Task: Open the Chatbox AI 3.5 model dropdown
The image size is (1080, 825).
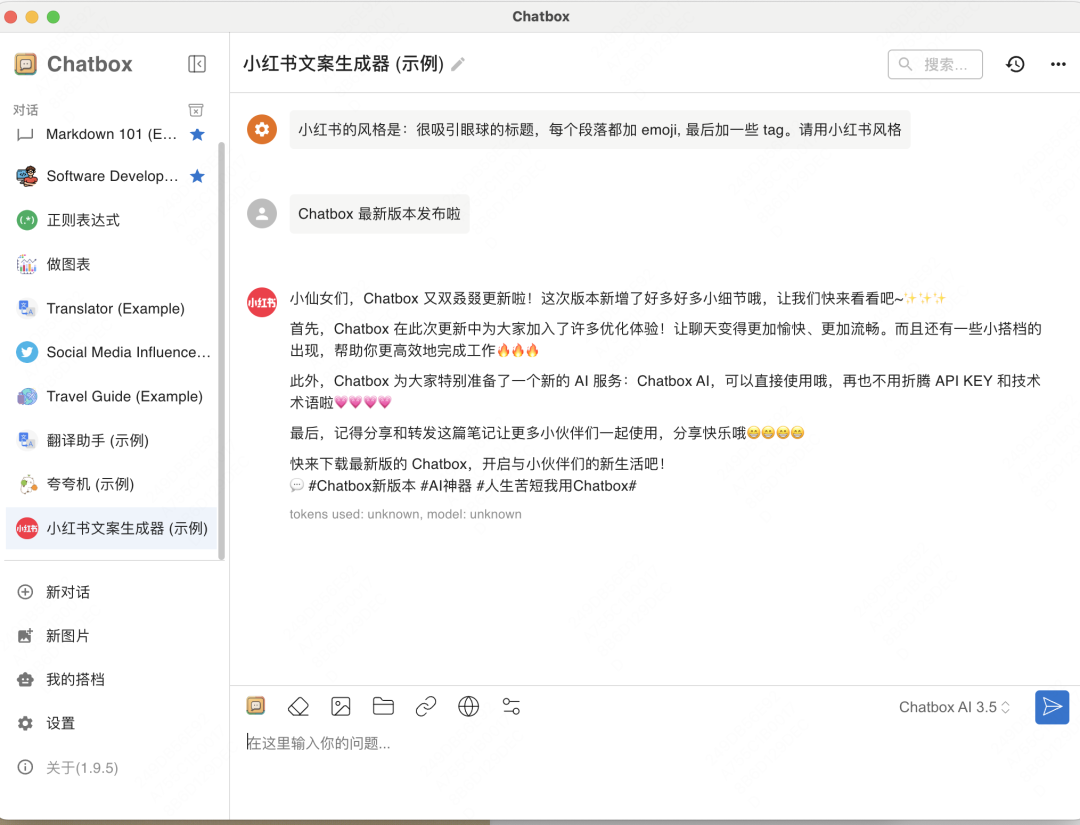Action: pyautogui.click(x=954, y=707)
